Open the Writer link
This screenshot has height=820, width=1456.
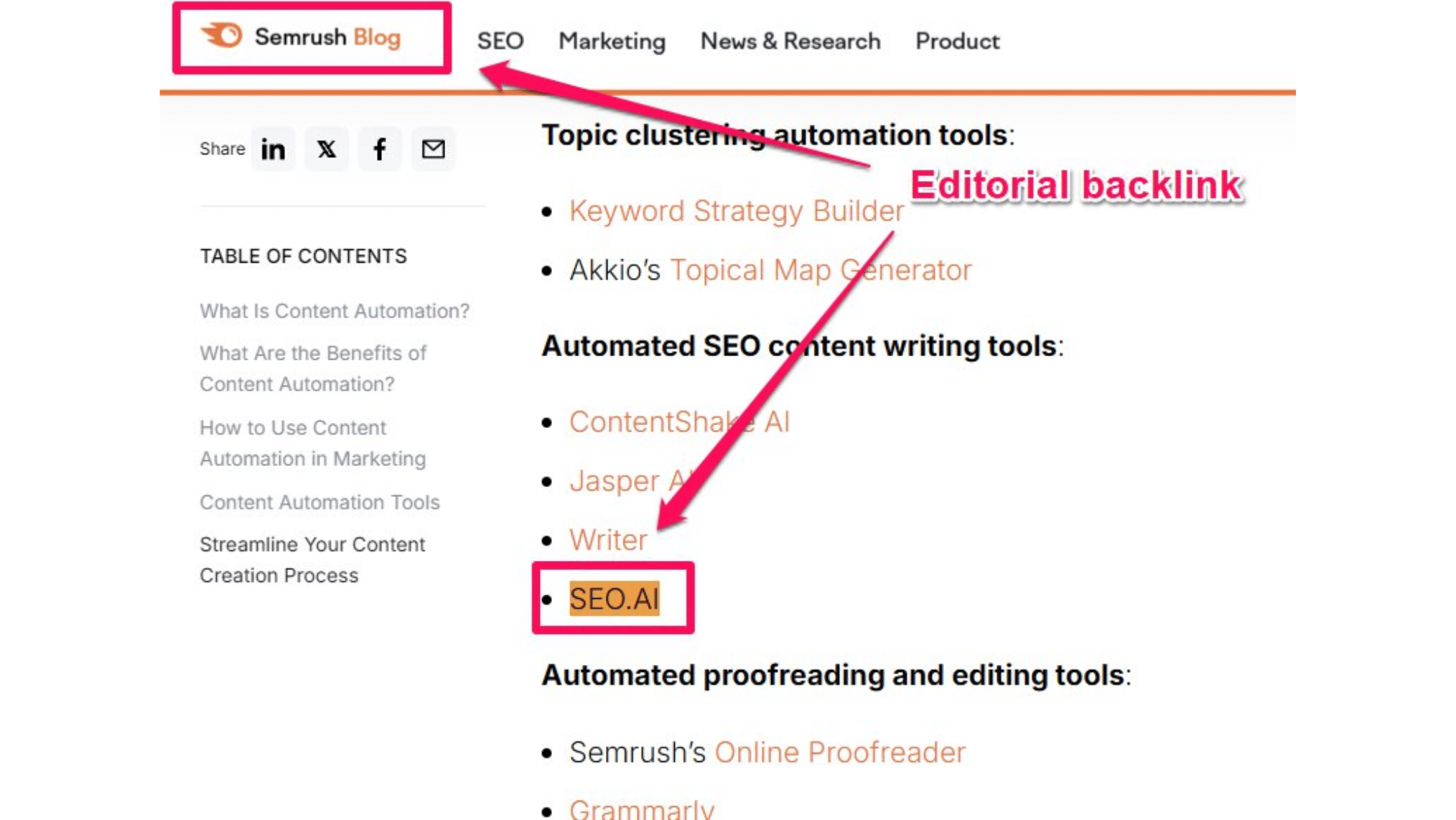click(x=608, y=540)
